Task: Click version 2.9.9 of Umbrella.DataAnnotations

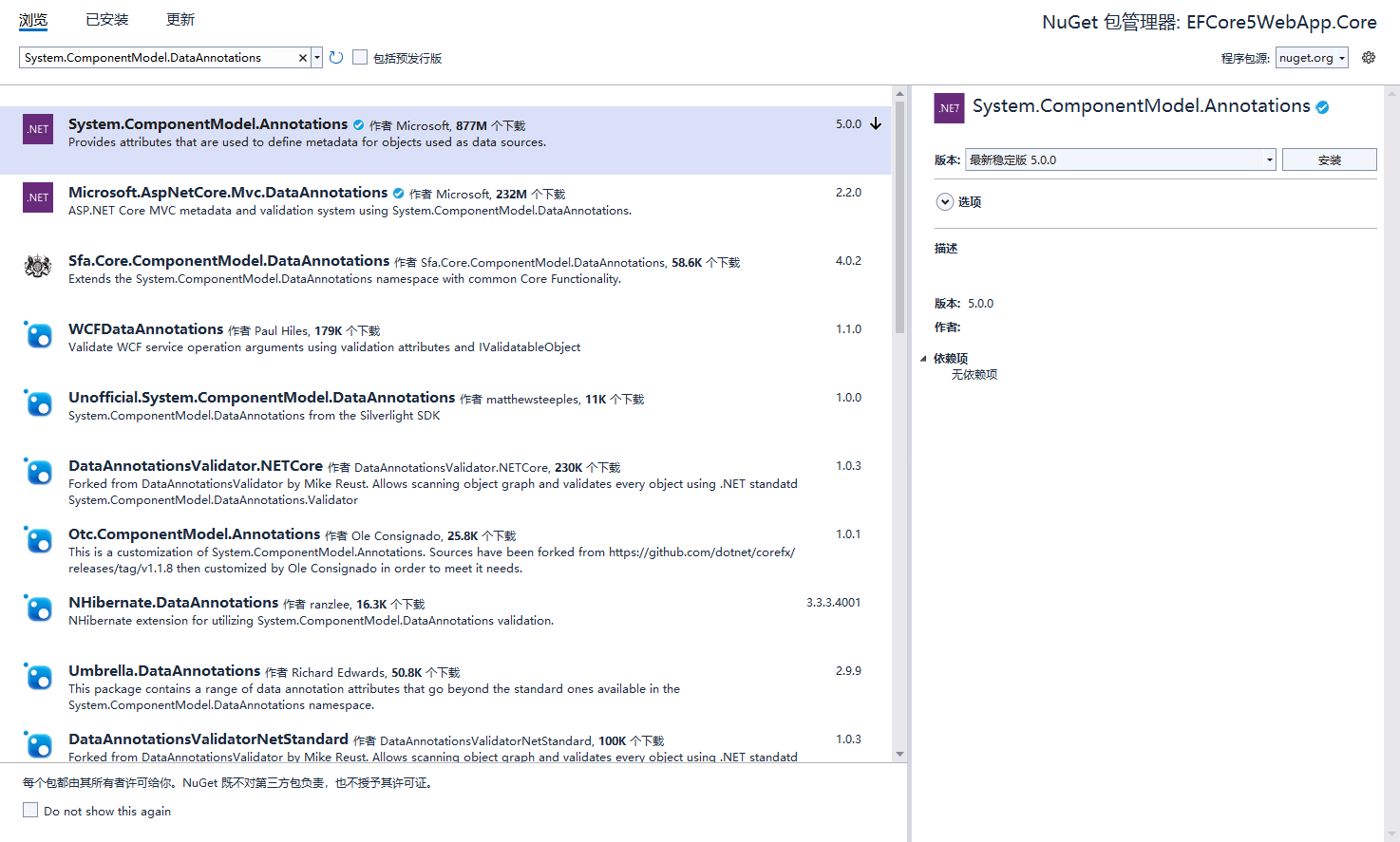Action: click(848, 671)
